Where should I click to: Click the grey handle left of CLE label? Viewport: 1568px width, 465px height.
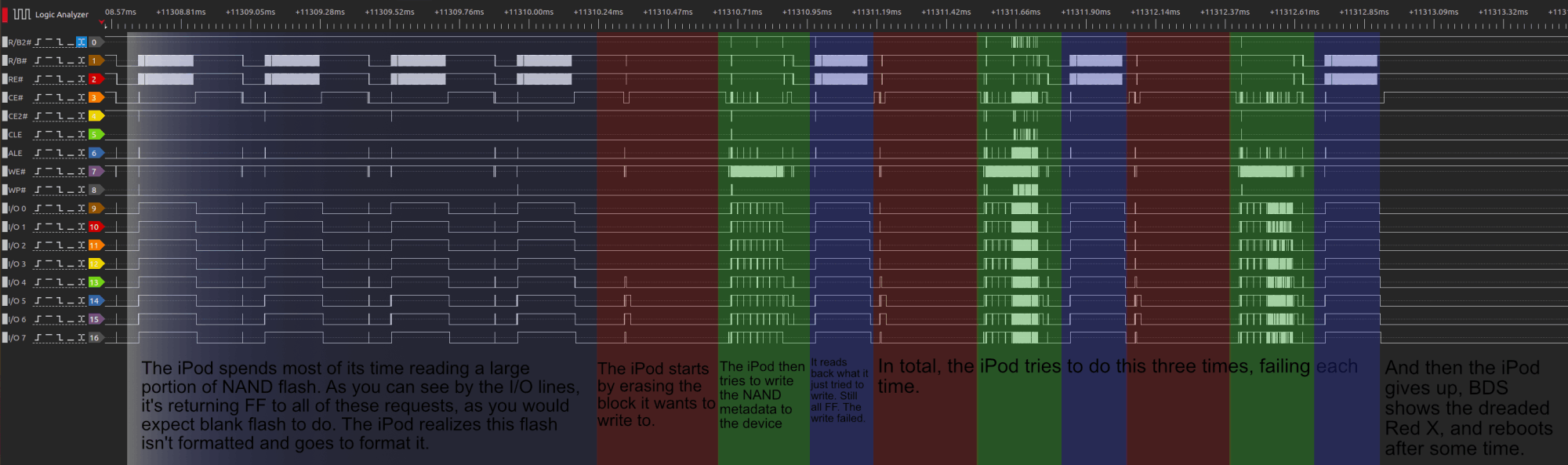pyautogui.click(x=5, y=135)
